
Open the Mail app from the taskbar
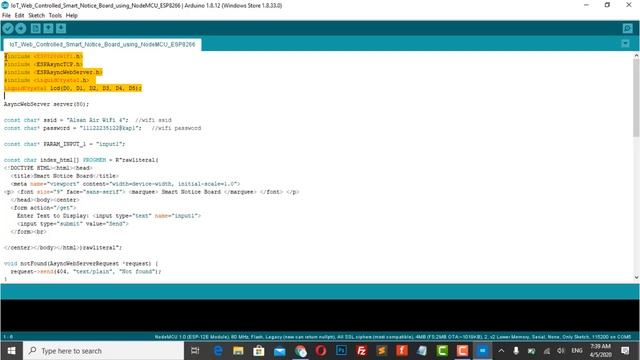tap(280, 351)
